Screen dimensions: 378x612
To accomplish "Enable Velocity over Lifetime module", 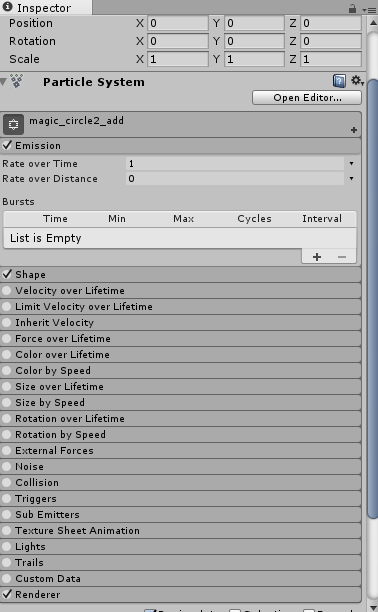I will (x=6, y=290).
